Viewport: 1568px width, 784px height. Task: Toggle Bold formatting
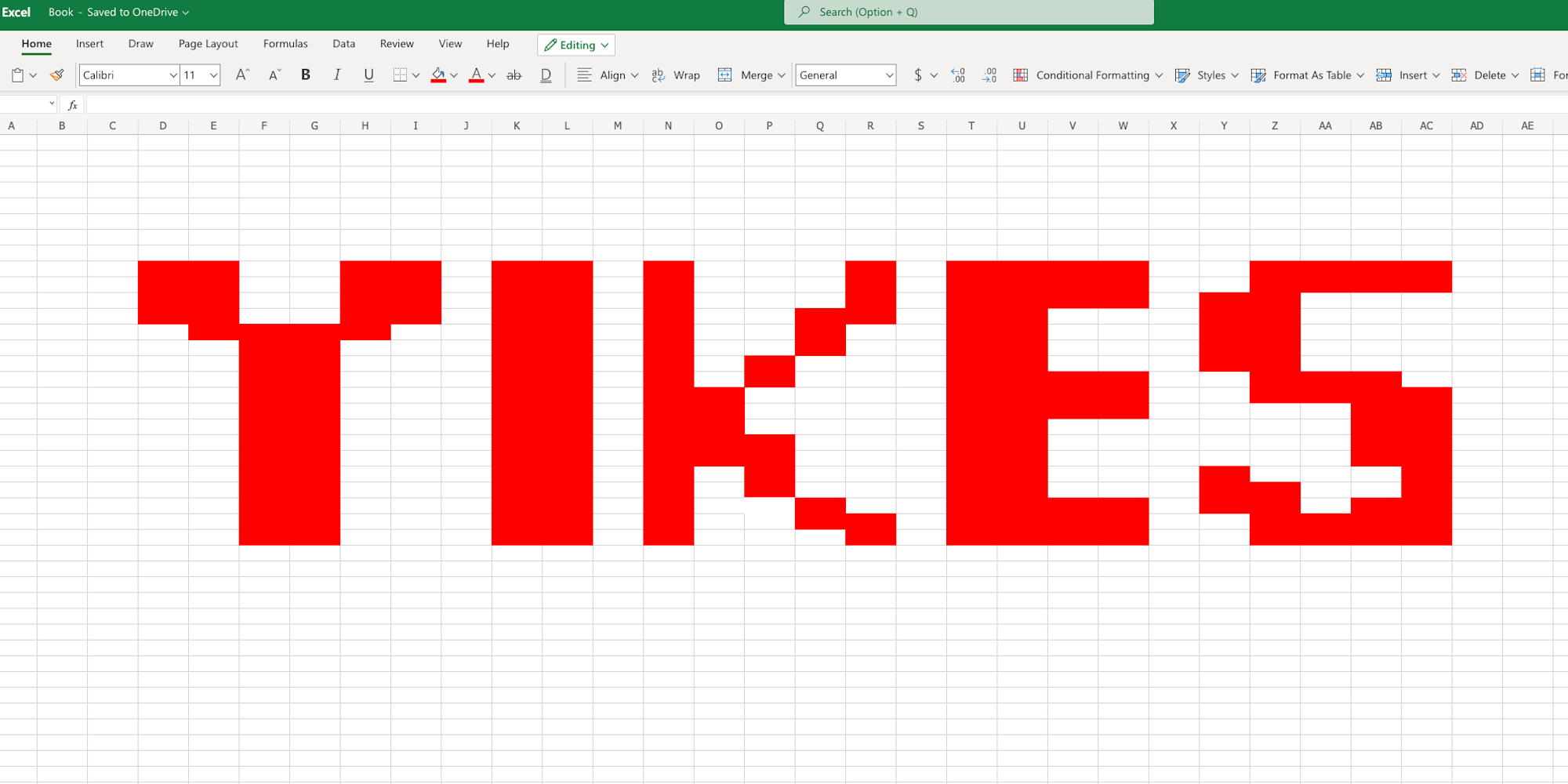click(x=305, y=74)
